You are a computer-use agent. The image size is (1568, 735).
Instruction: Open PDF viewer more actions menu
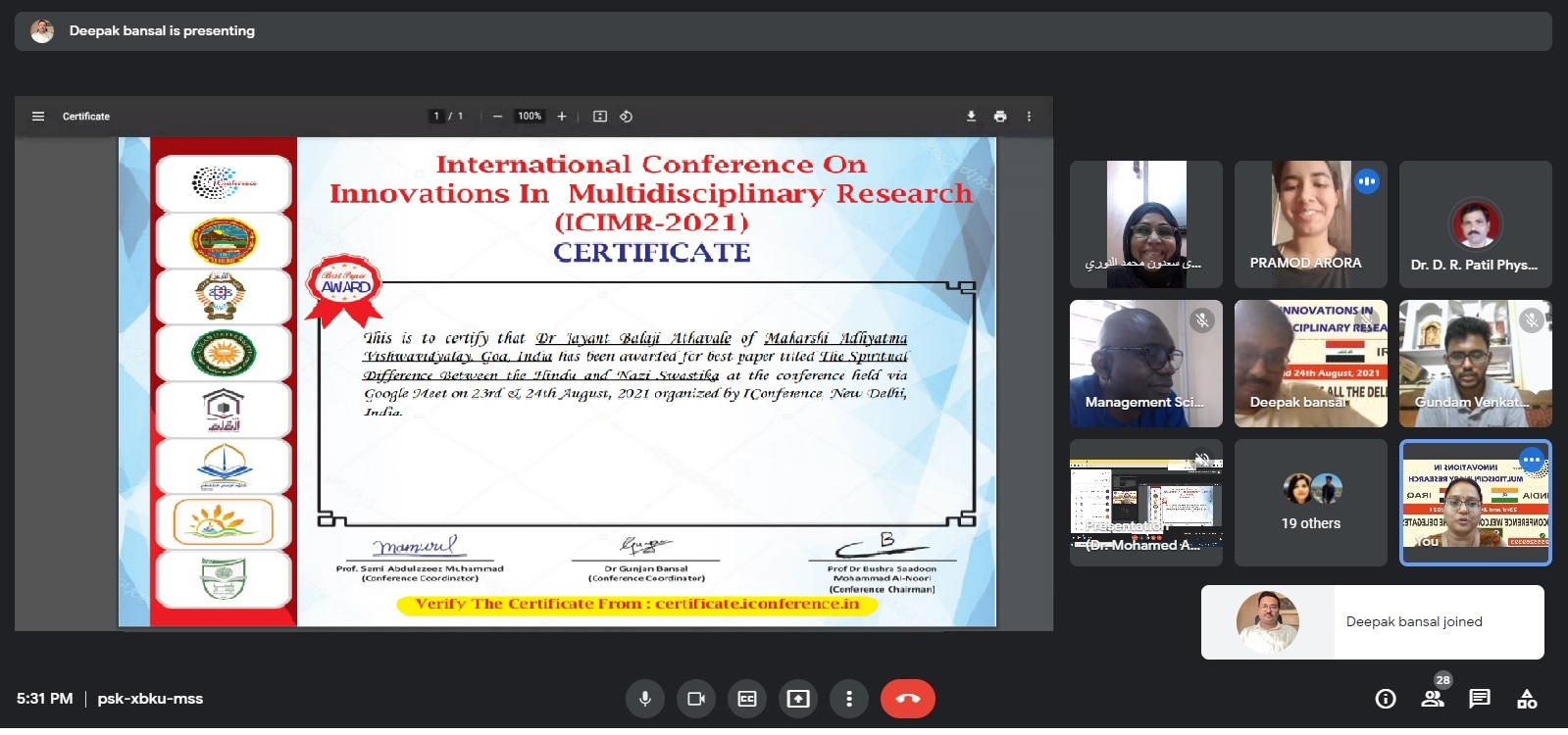click(1029, 117)
